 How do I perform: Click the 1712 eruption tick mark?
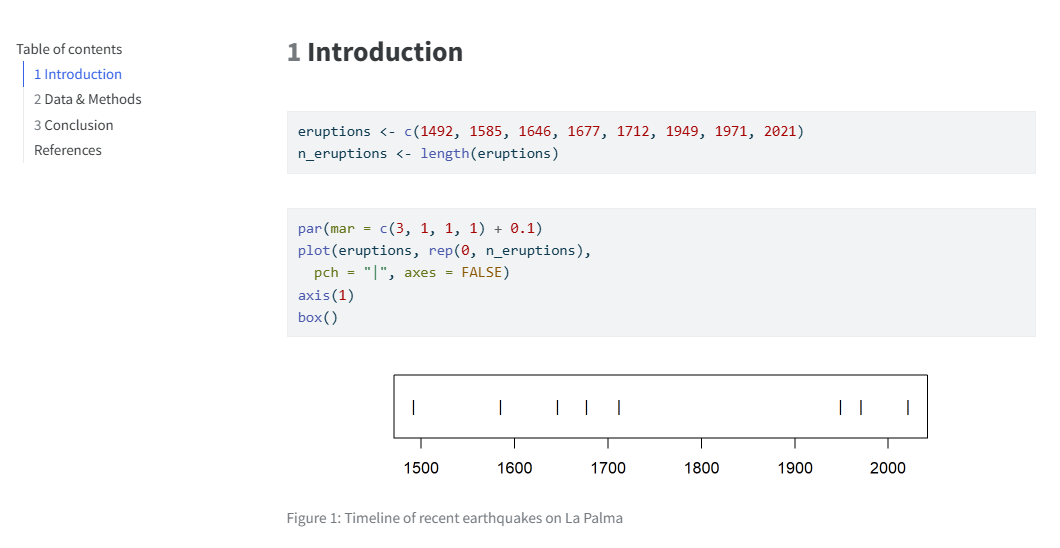[x=619, y=407]
